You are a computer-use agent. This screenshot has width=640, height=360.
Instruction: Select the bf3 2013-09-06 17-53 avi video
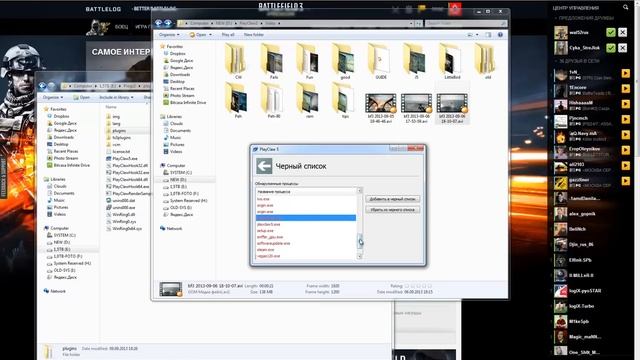[416, 107]
